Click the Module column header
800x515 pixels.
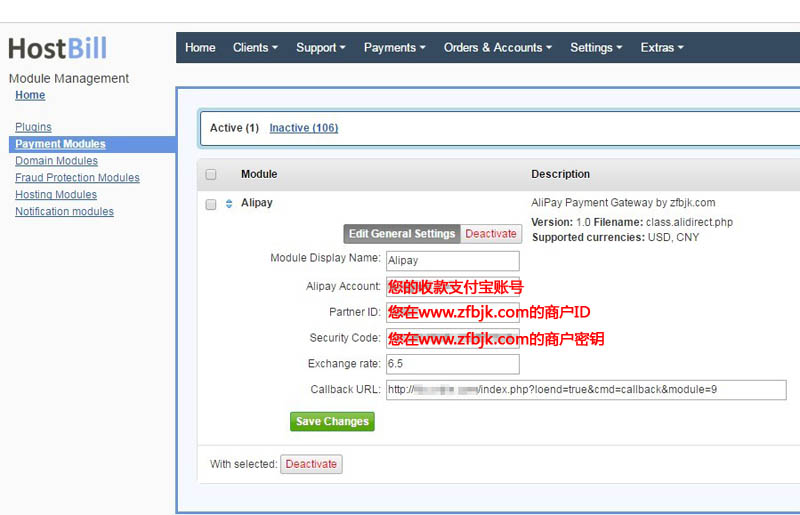[259, 174]
